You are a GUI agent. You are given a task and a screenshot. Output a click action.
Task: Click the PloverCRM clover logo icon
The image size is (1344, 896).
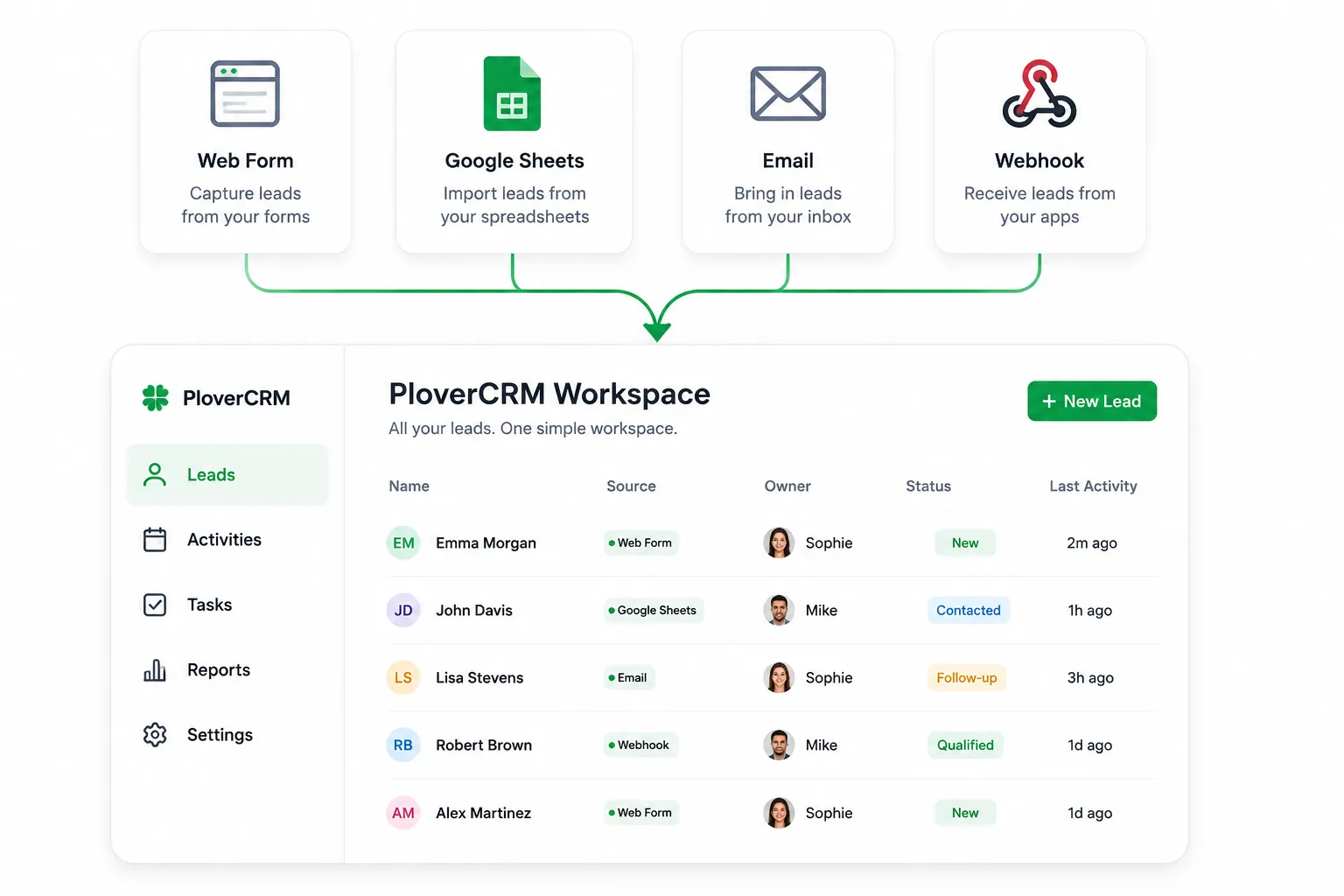click(x=155, y=398)
